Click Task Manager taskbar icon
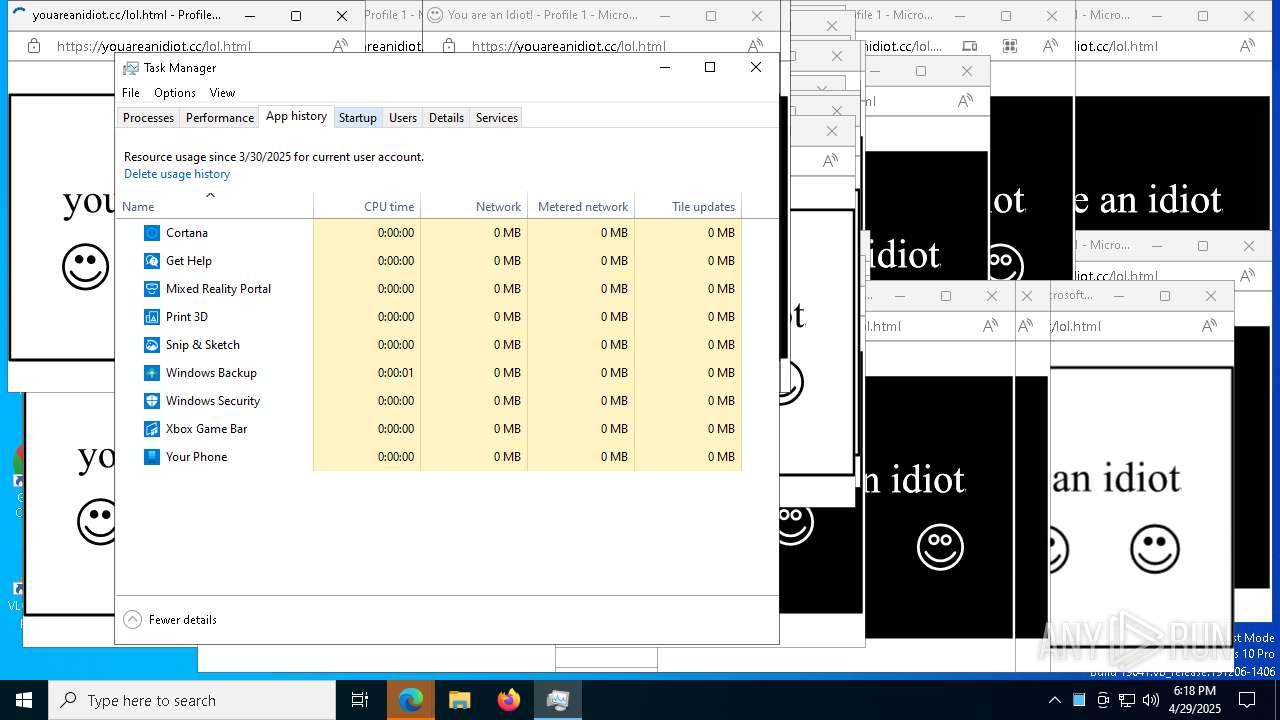The image size is (1280, 720). (x=558, y=700)
